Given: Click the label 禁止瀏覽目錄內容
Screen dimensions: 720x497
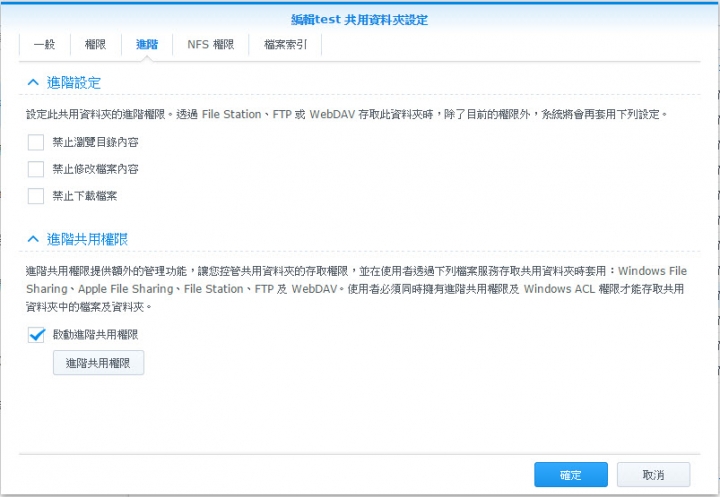Looking at the screenshot, I should [95, 142].
